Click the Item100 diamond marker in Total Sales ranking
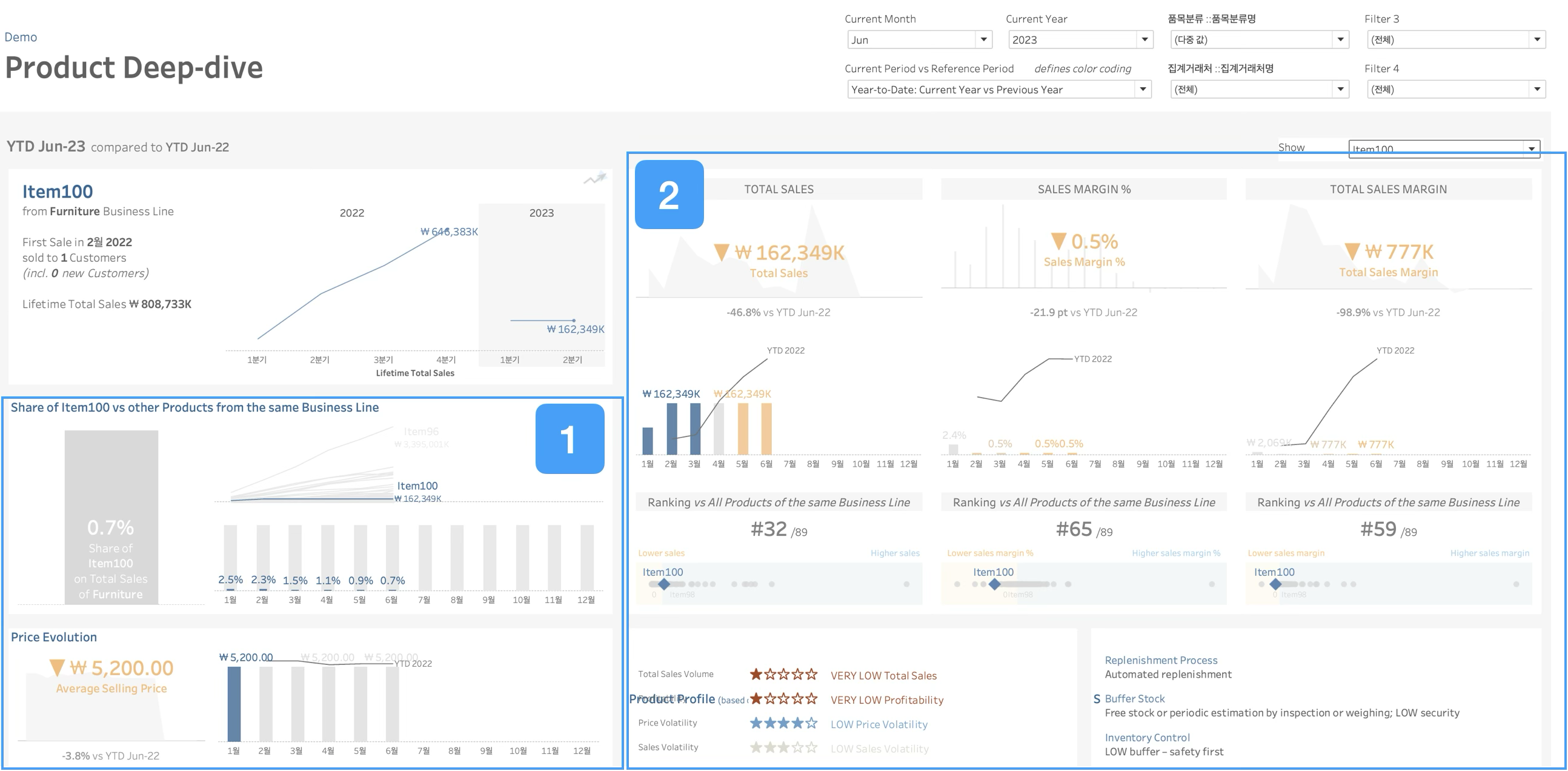This screenshot has width=1568, height=771. 664,584
